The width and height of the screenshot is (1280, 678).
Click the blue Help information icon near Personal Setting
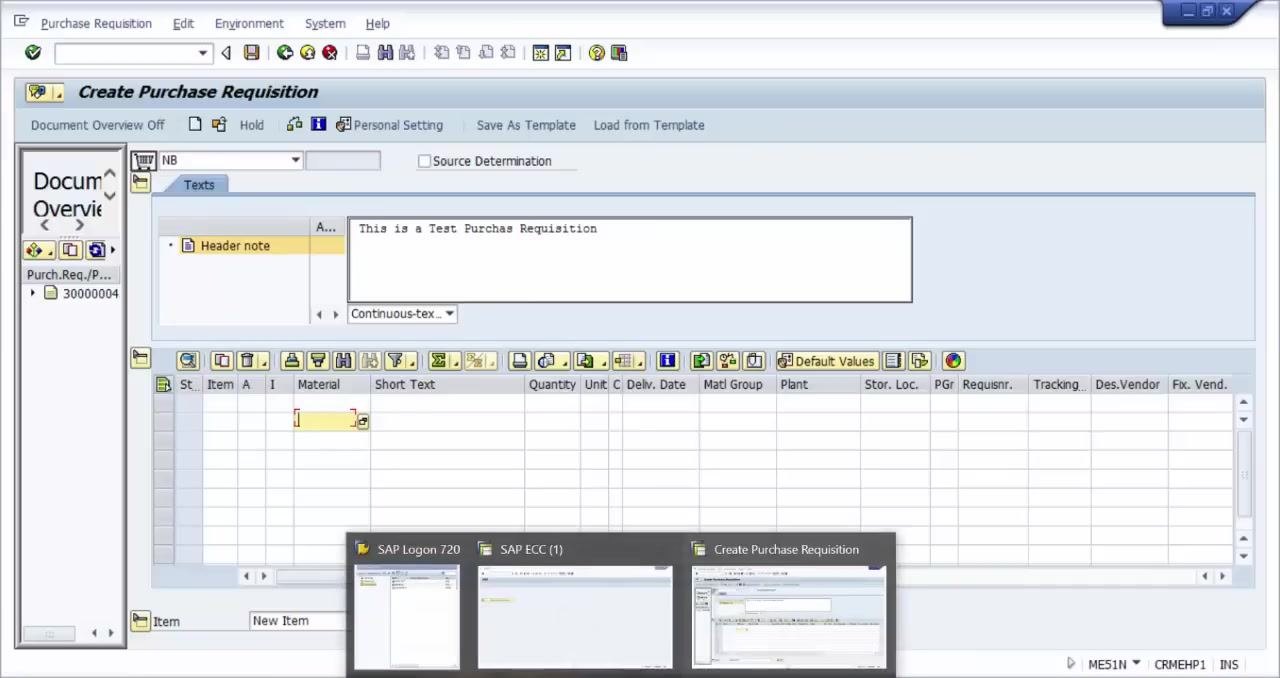point(318,125)
